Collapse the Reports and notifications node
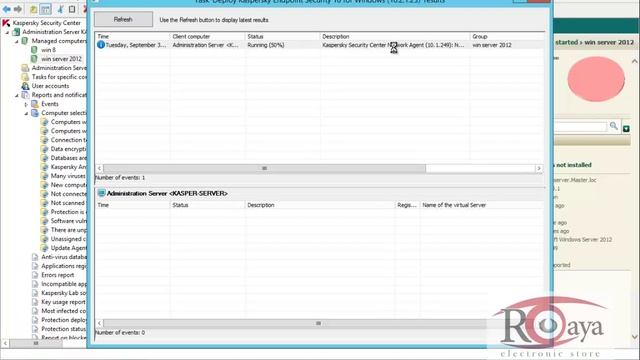This screenshot has height=360, width=640. point(17,95)
